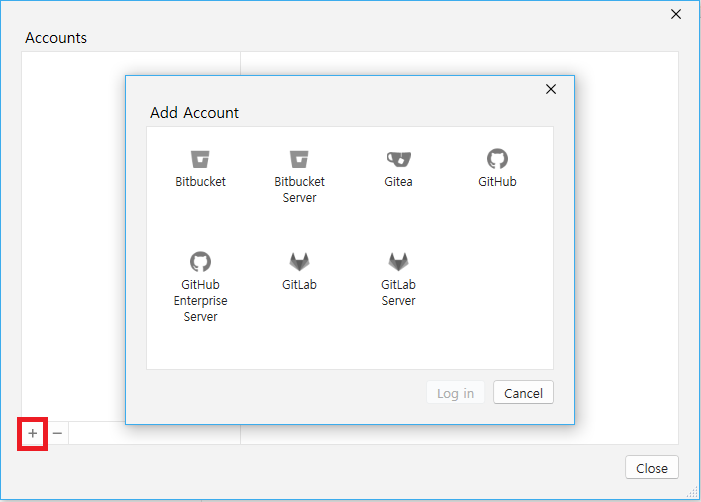Select the Bitbucket account type icon
This screenshot has height=502, width=701.
[200, 159]
